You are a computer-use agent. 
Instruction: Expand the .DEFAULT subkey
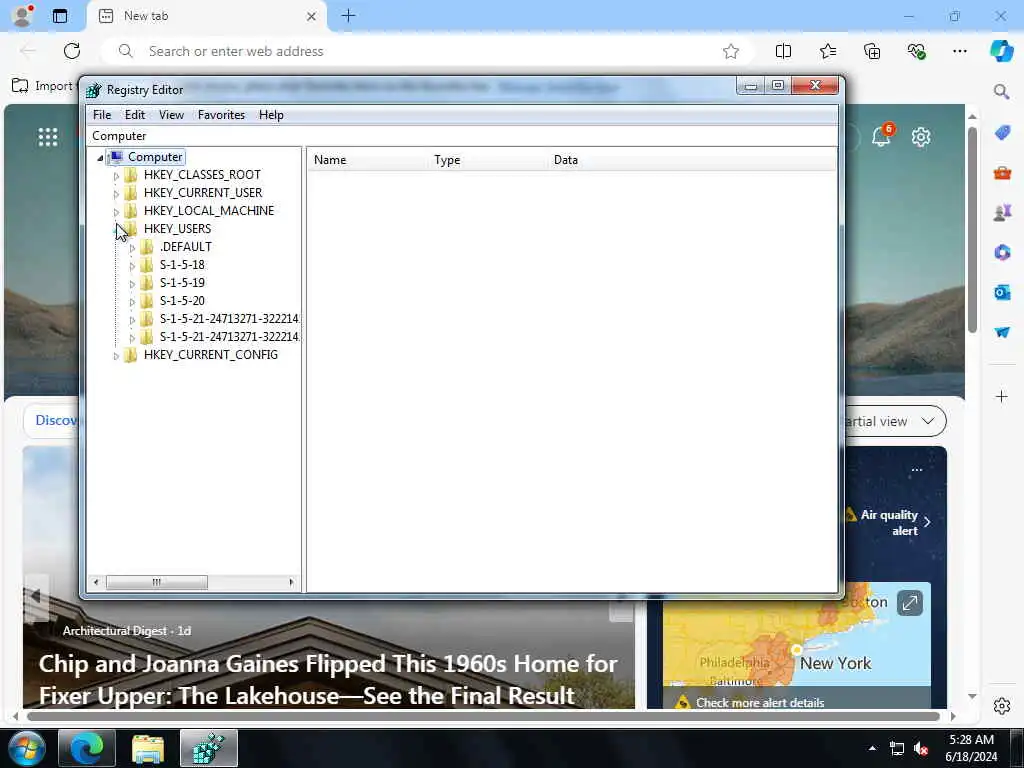pos(132,248)
